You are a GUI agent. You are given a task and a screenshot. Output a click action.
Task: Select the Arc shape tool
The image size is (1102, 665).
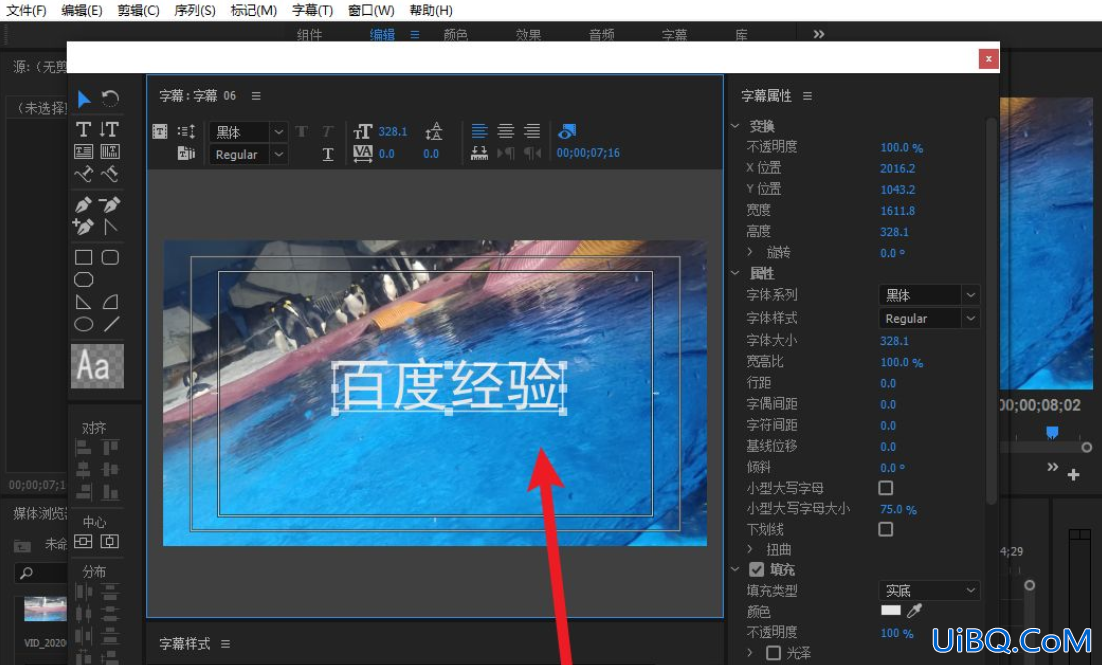click(110, 302)
